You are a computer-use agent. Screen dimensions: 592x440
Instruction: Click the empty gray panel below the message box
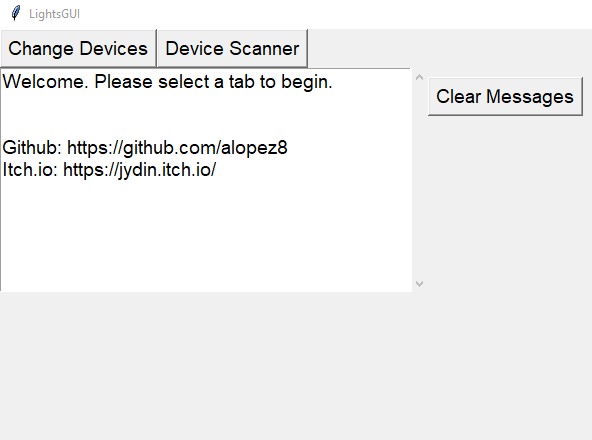click(296, 364)
